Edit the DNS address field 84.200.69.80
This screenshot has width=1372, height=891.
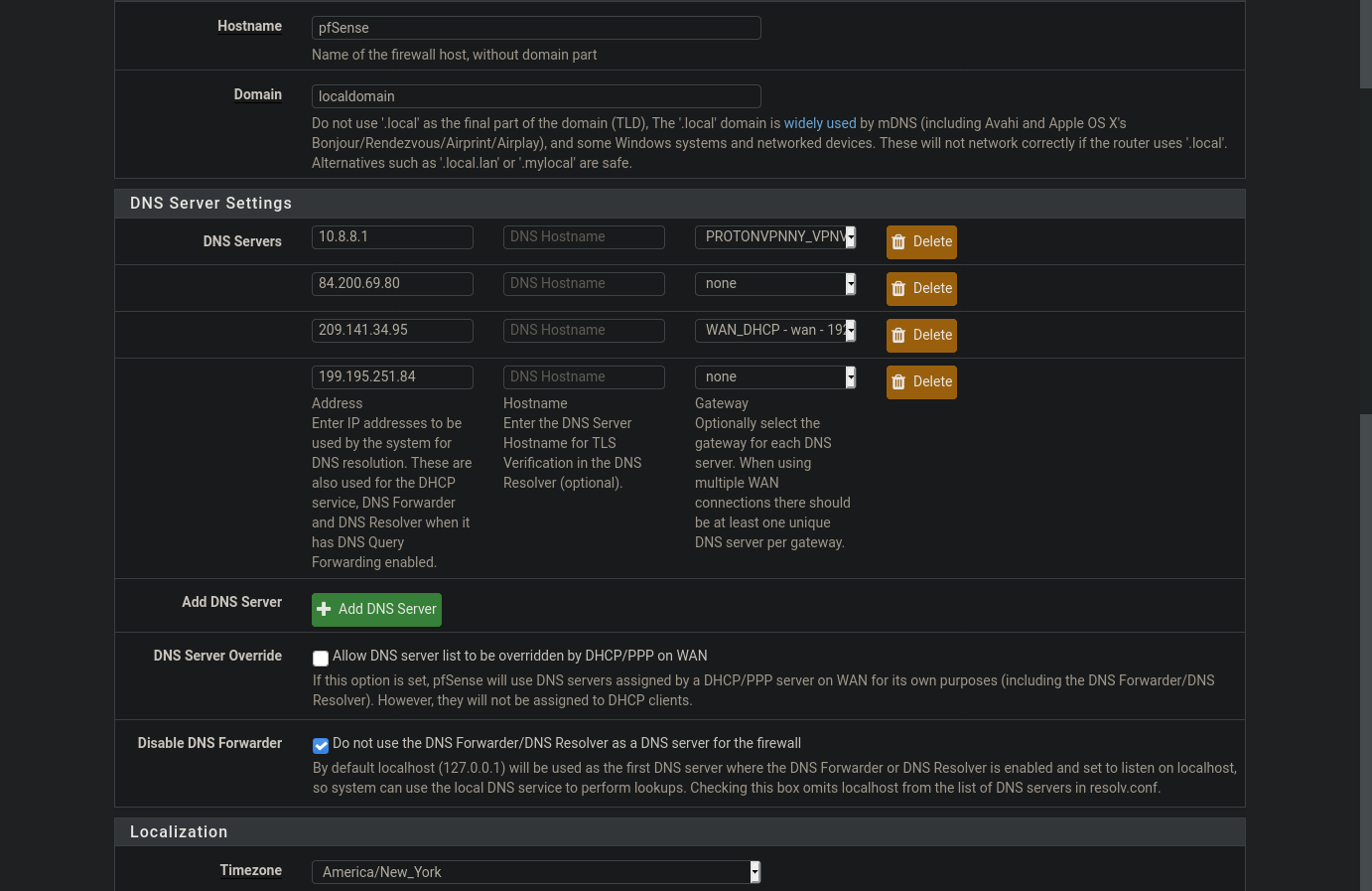[392, 283]
